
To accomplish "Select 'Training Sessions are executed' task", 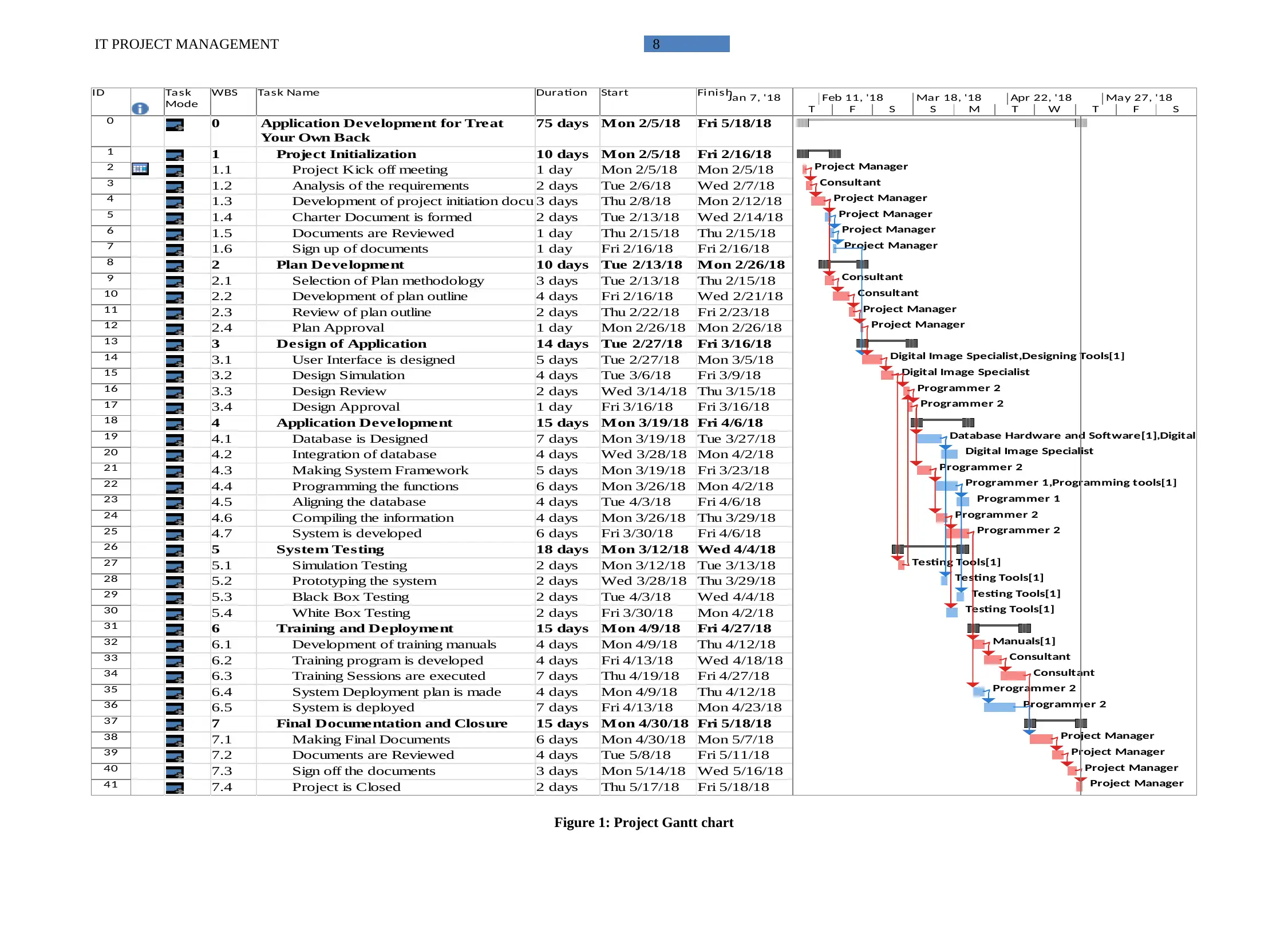I will [x=389, y=676].
